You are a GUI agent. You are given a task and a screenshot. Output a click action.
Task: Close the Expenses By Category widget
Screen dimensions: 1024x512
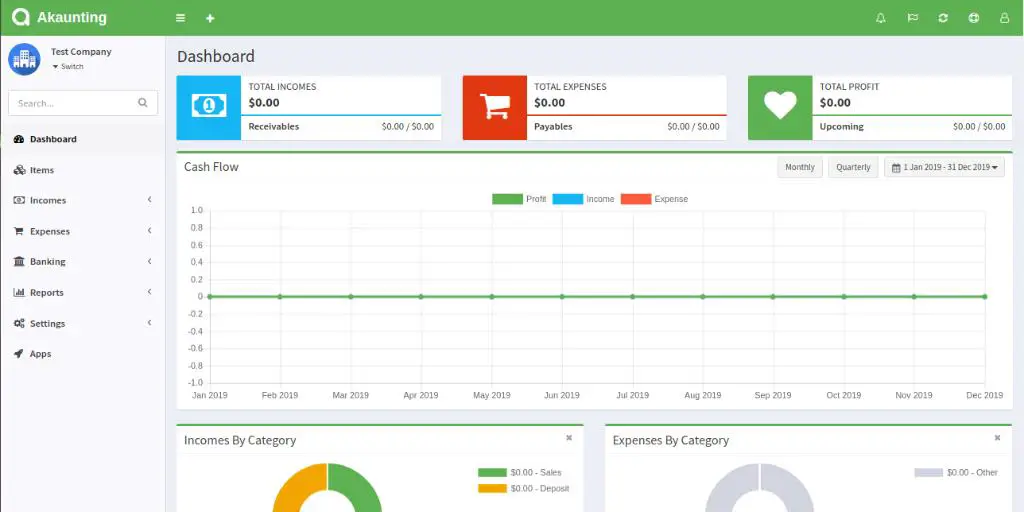[997, 438]
